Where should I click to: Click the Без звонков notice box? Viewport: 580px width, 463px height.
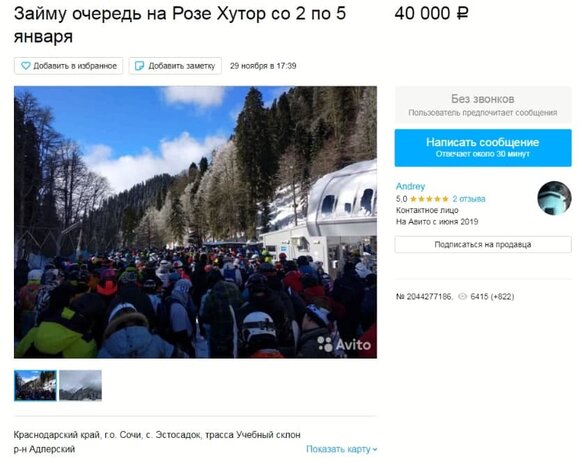tap(483, 105)
